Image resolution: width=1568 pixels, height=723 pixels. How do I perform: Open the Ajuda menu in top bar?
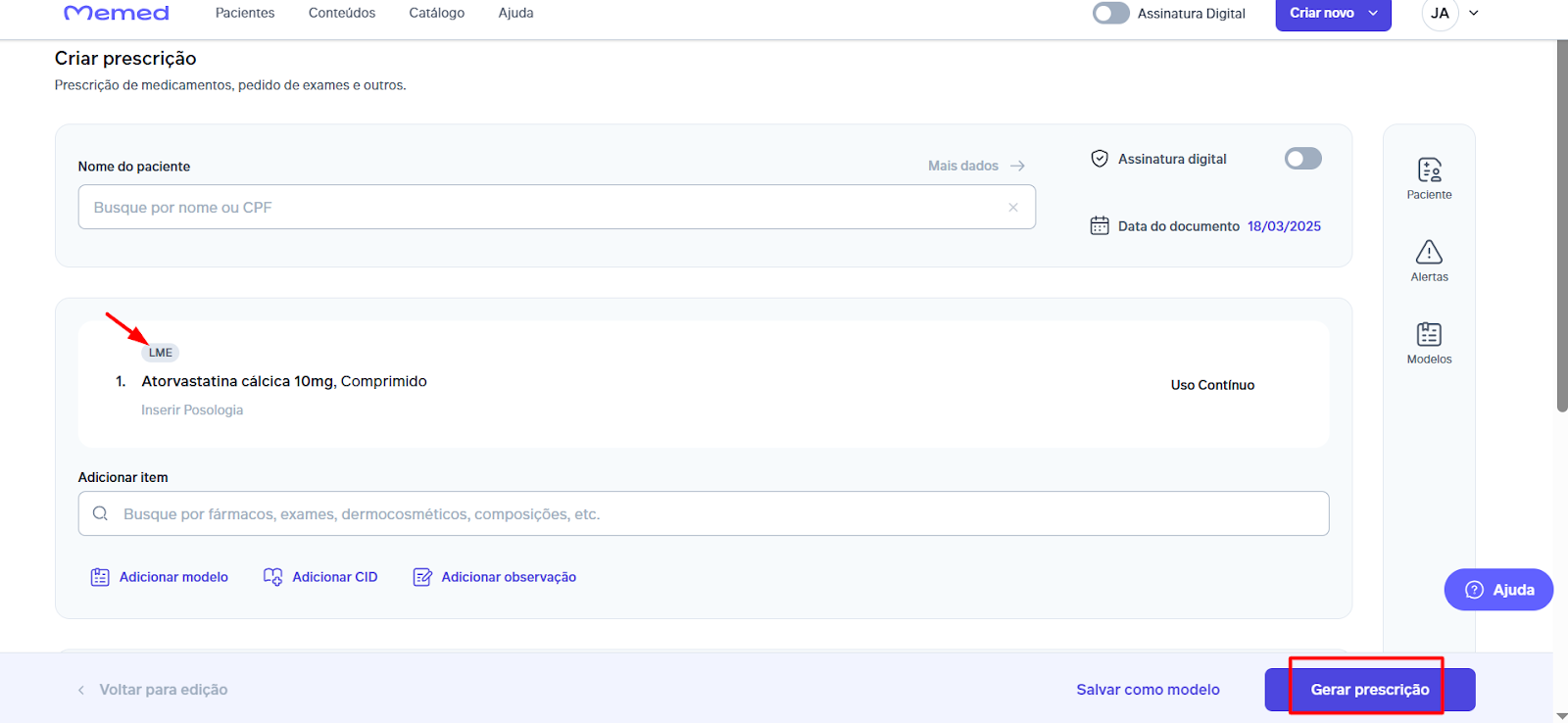coord(515,13)
